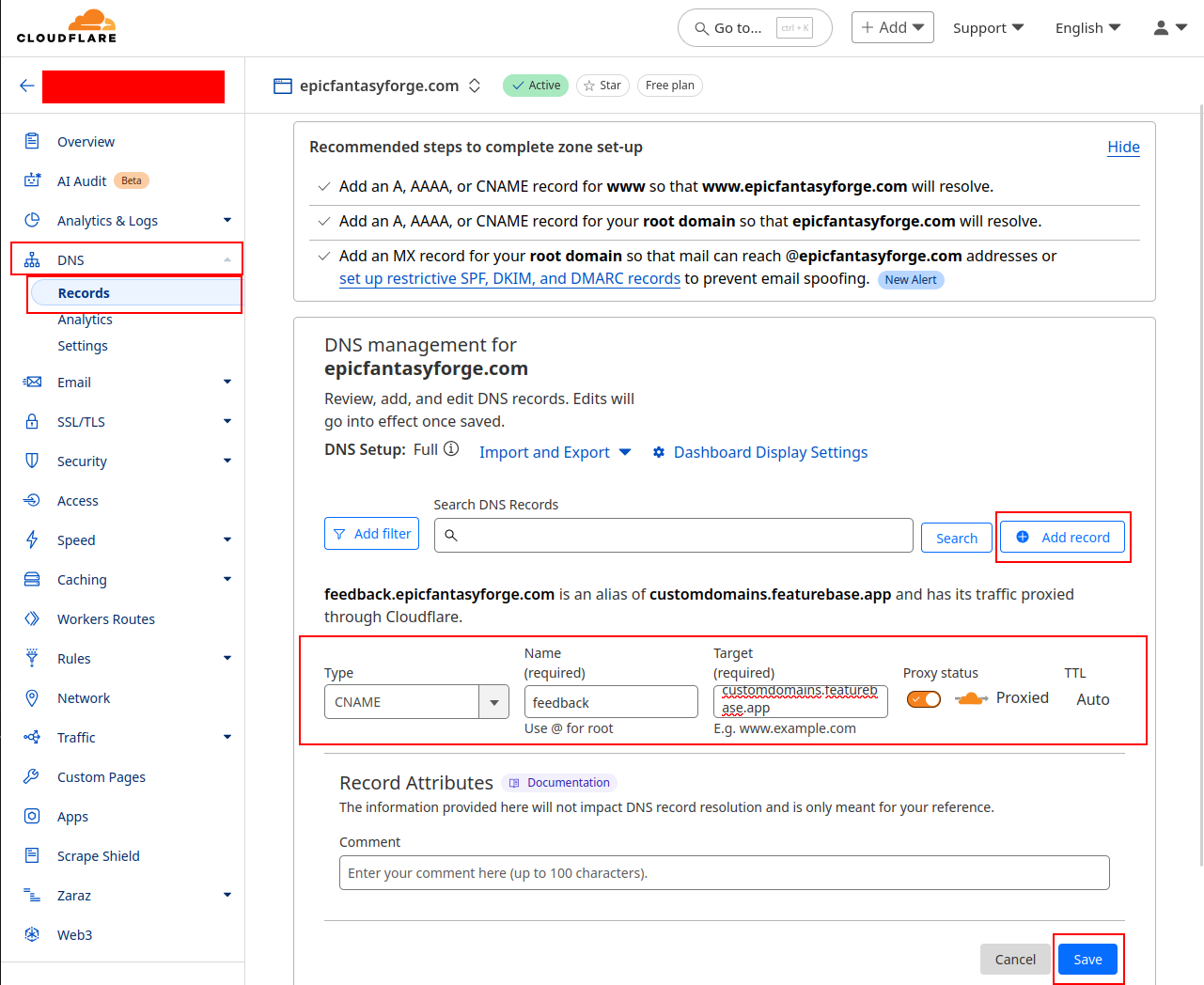Click the Search button

tap(957, 538)
